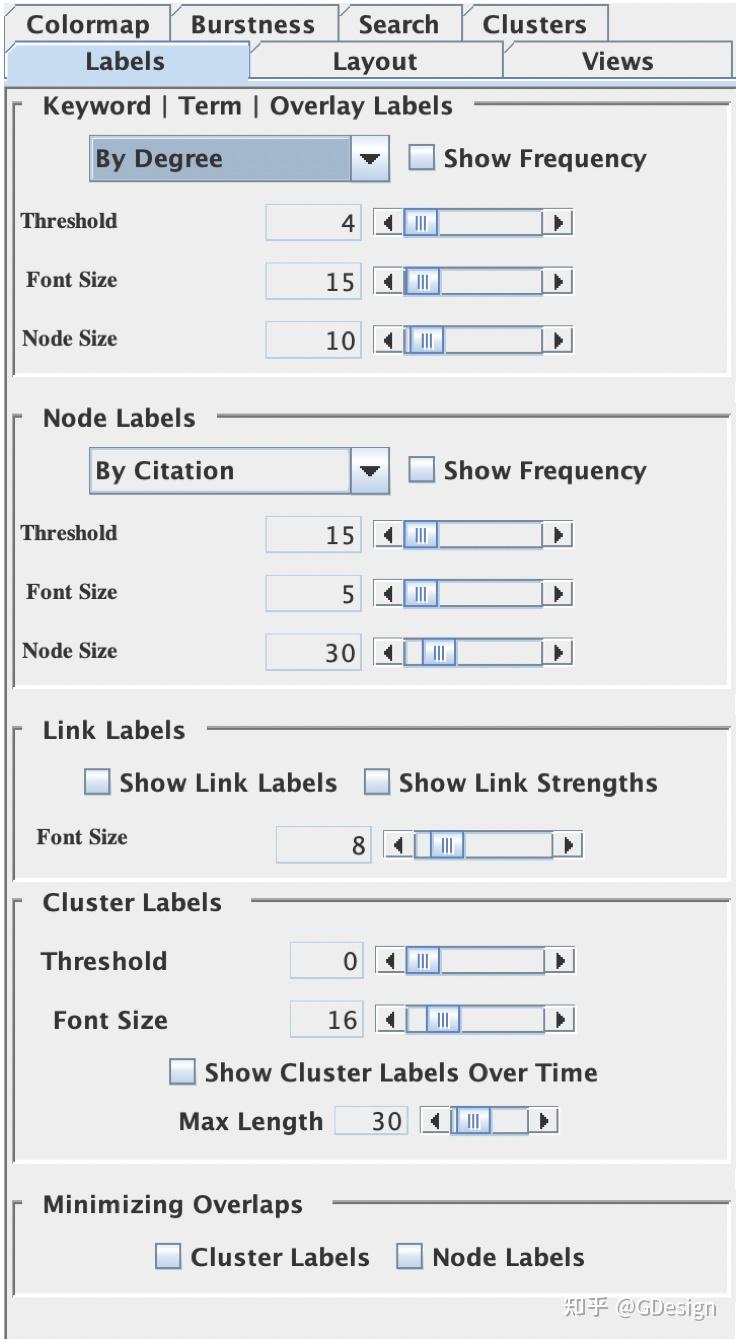736x1340 pixels.
Task: Toggle Show Link Strengths checkbox
Action: pos(376,783)
